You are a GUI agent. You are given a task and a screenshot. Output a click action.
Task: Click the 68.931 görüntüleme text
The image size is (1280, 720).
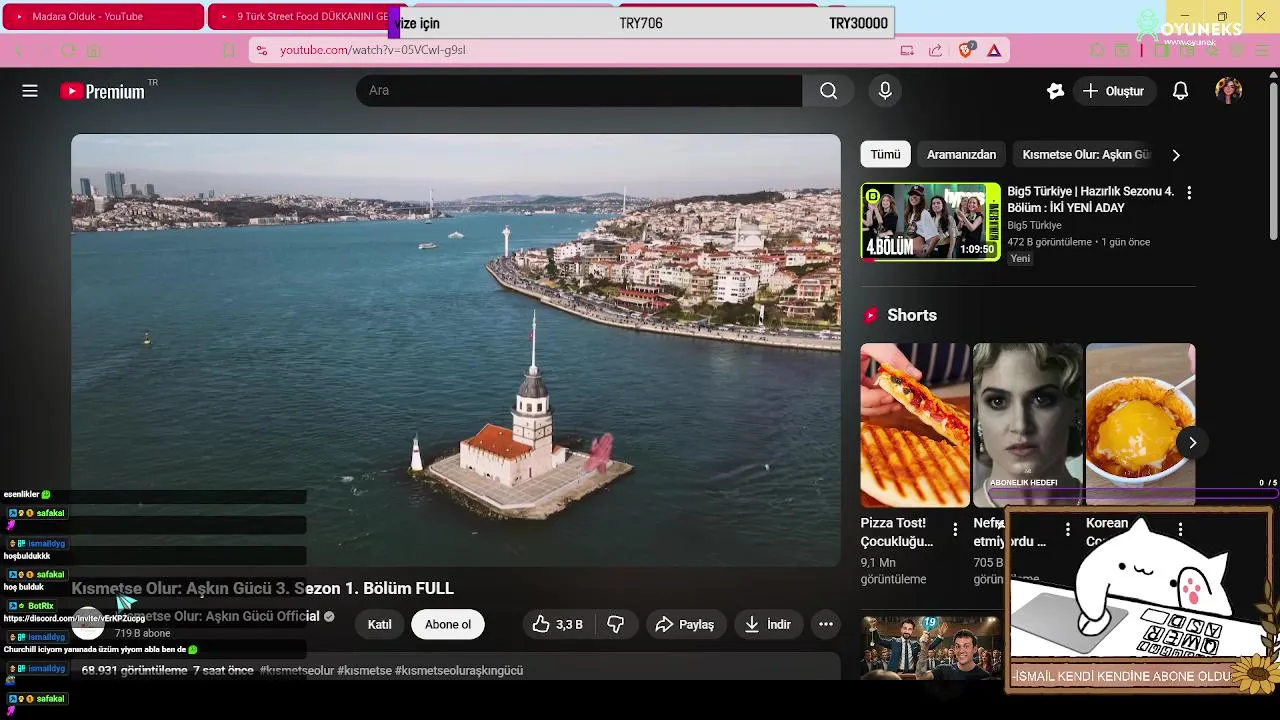(x=134, y=670)
